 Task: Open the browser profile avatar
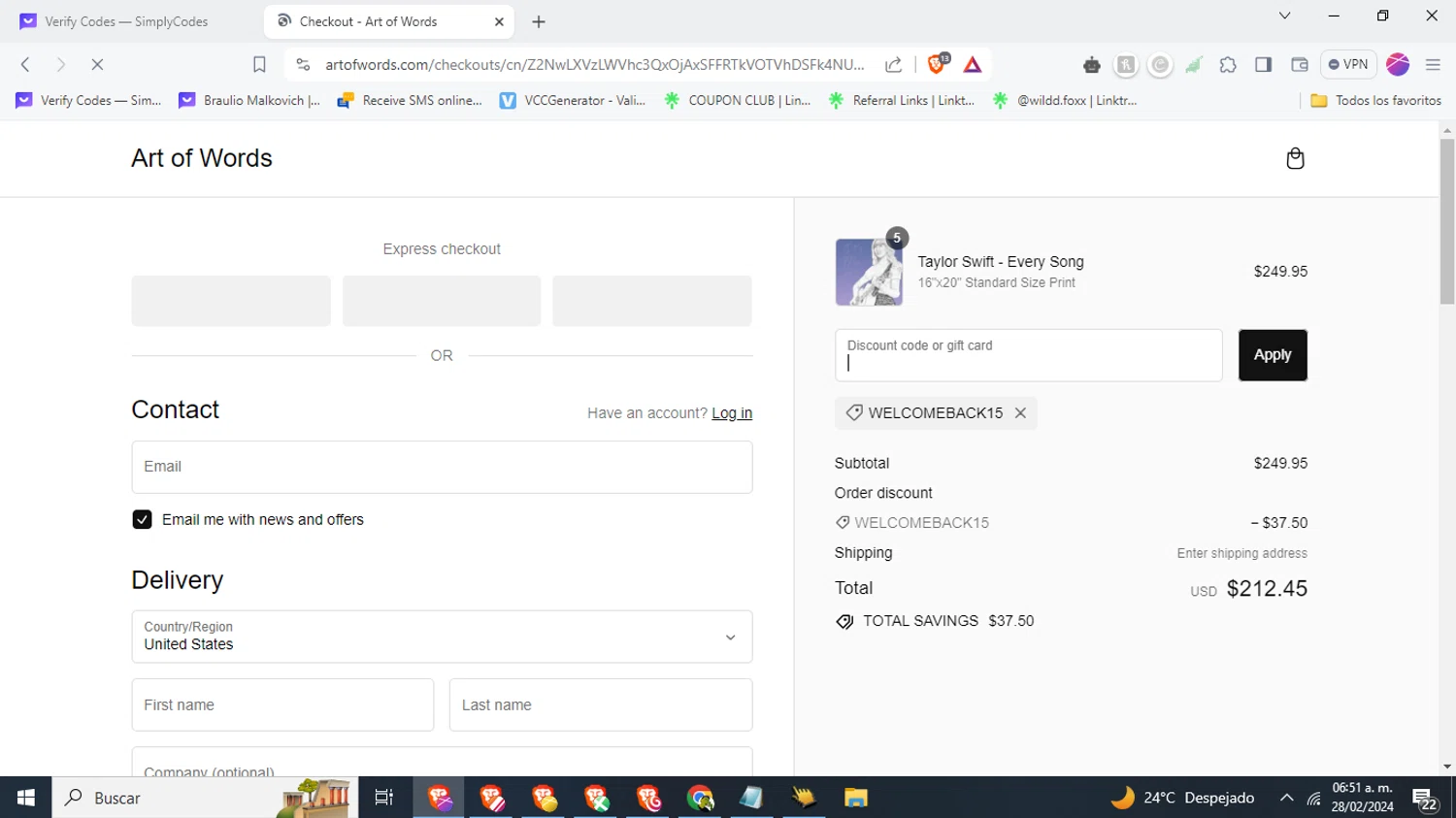(x=1398, y=64)
